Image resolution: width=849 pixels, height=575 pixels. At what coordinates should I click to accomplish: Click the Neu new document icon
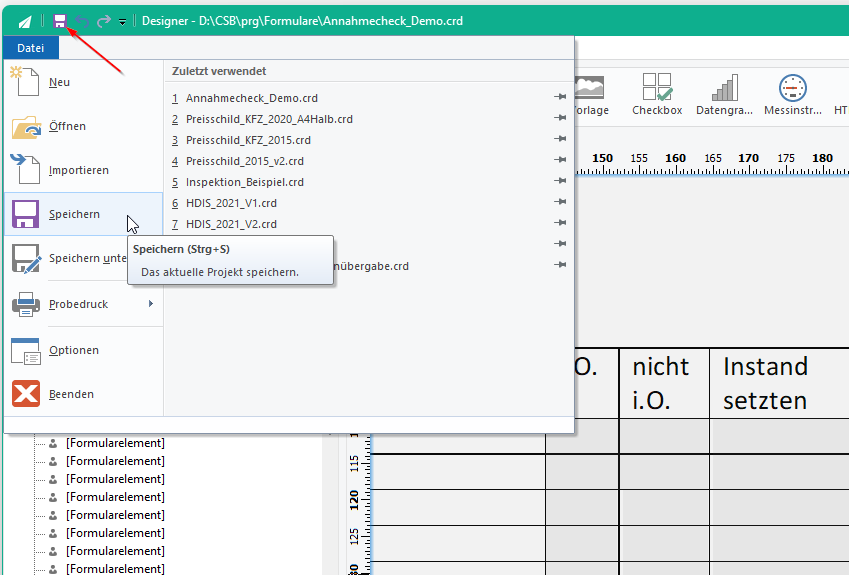24,82
